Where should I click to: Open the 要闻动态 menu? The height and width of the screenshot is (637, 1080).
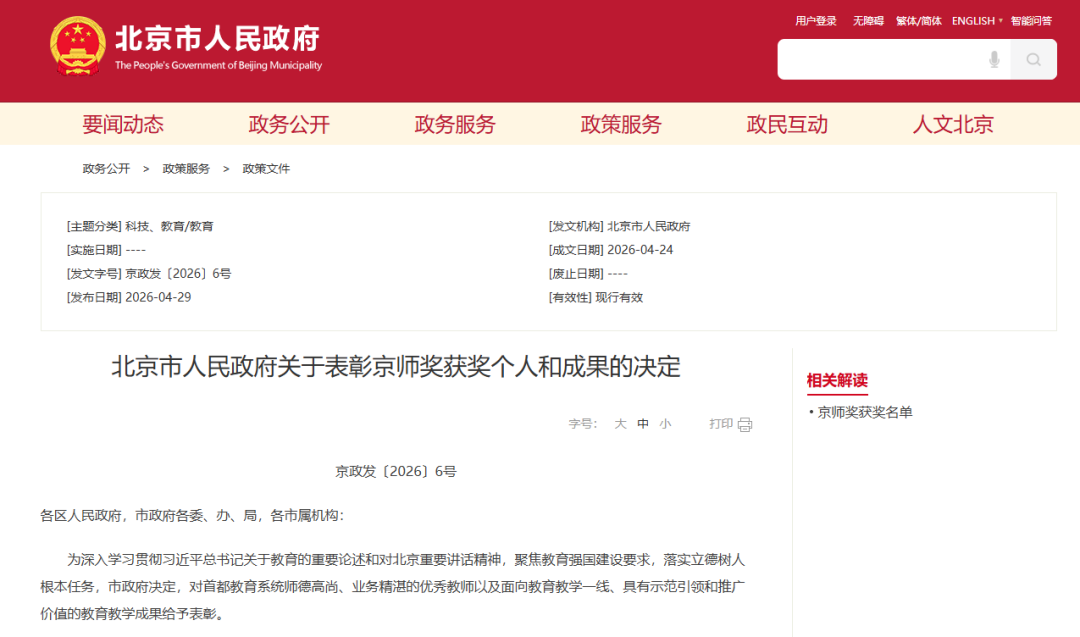[x=123, y=125]
